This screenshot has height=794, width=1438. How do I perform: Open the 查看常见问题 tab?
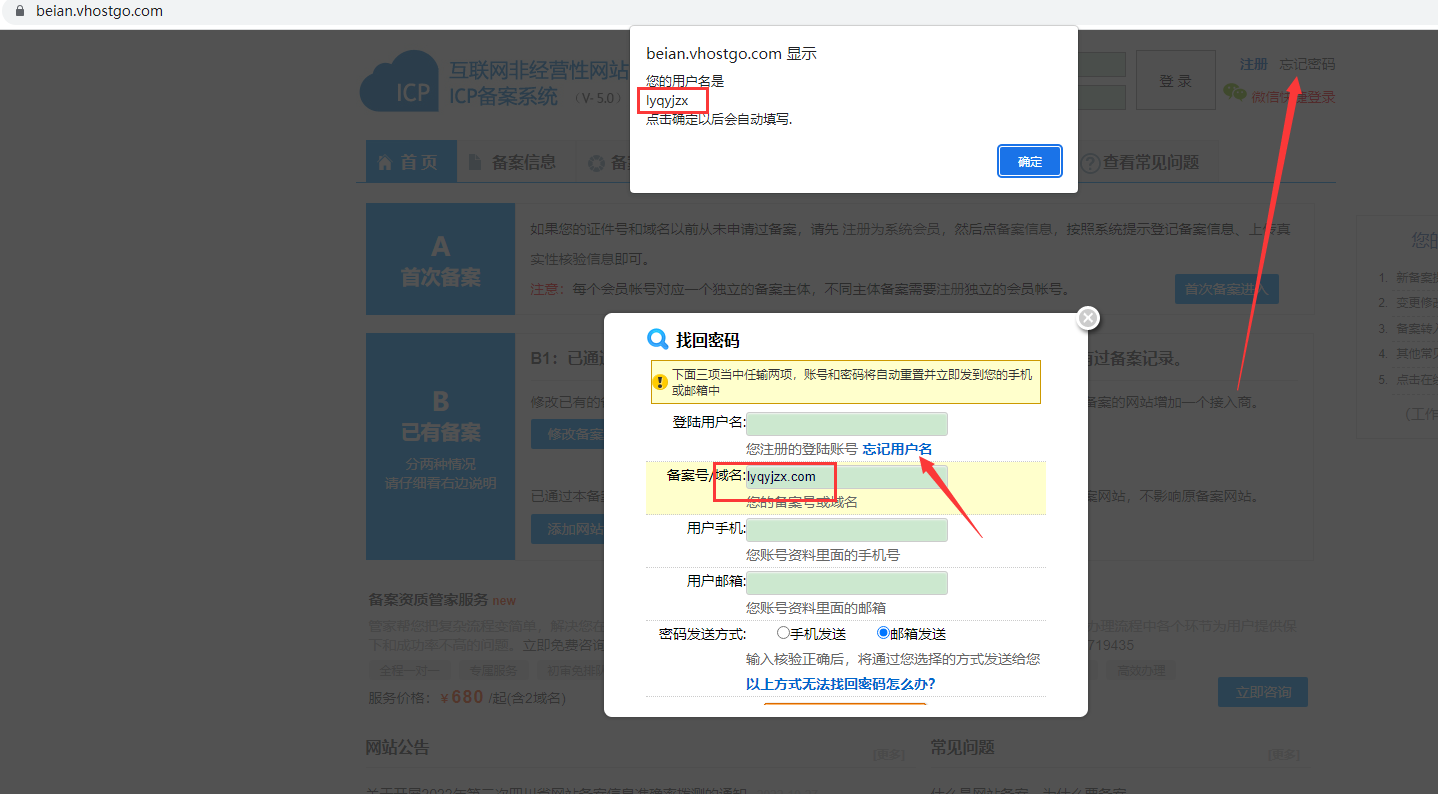1150,162
